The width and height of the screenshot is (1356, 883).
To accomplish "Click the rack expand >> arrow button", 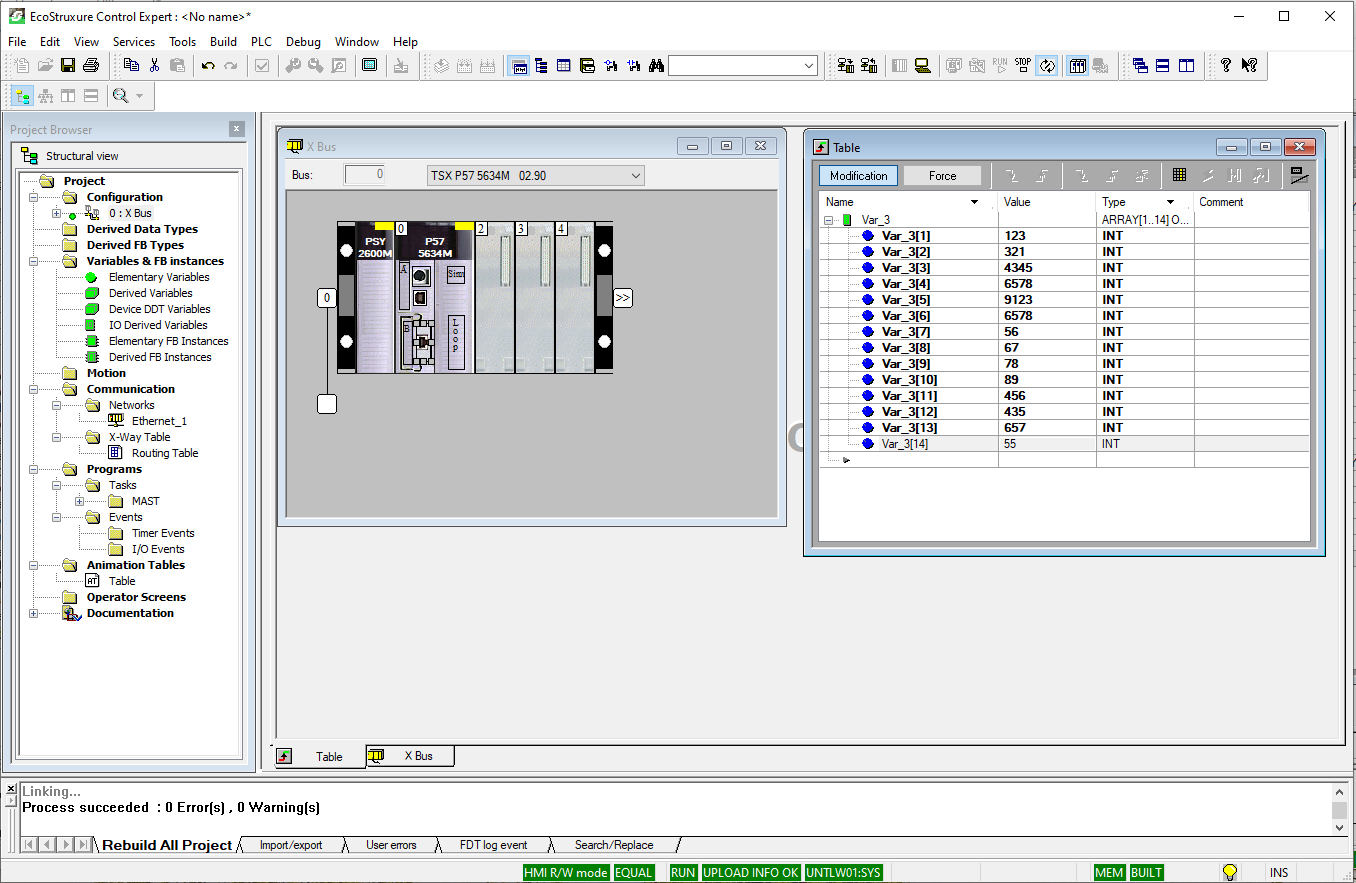I will coord(623,298).
